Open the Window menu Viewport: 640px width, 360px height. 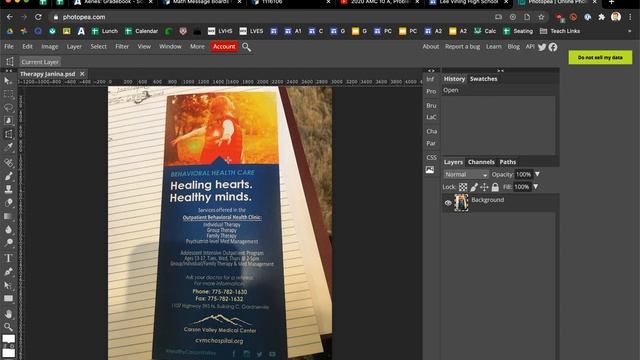170,47
